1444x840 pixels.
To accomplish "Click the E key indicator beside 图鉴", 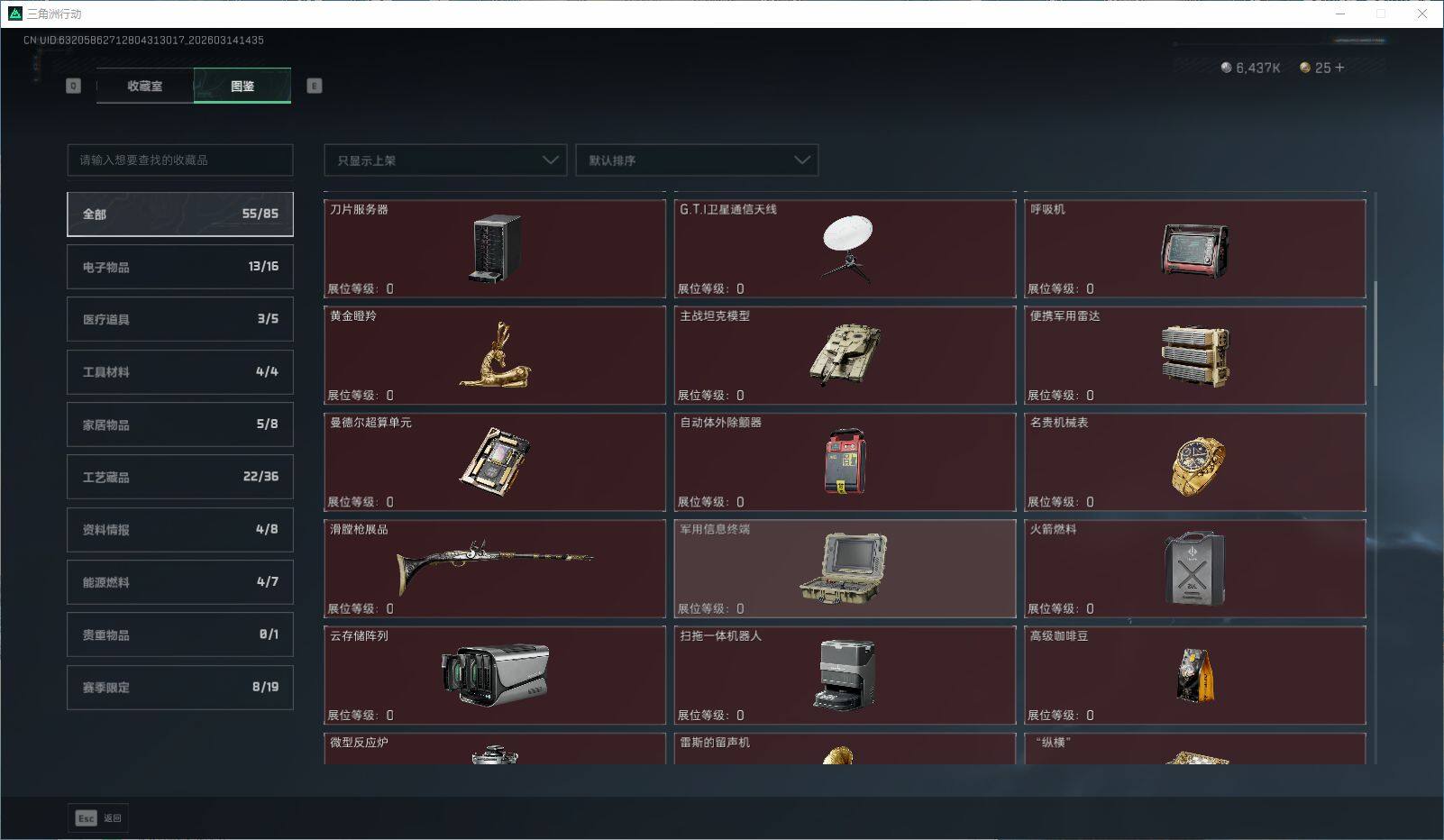I will tap(313, 86).
